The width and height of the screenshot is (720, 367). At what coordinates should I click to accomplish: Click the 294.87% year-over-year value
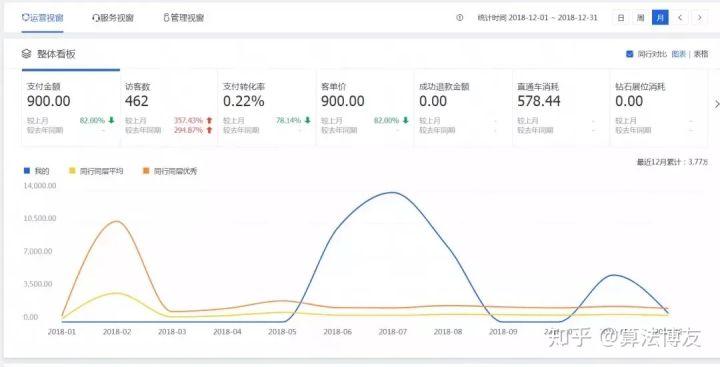point(188,130)
